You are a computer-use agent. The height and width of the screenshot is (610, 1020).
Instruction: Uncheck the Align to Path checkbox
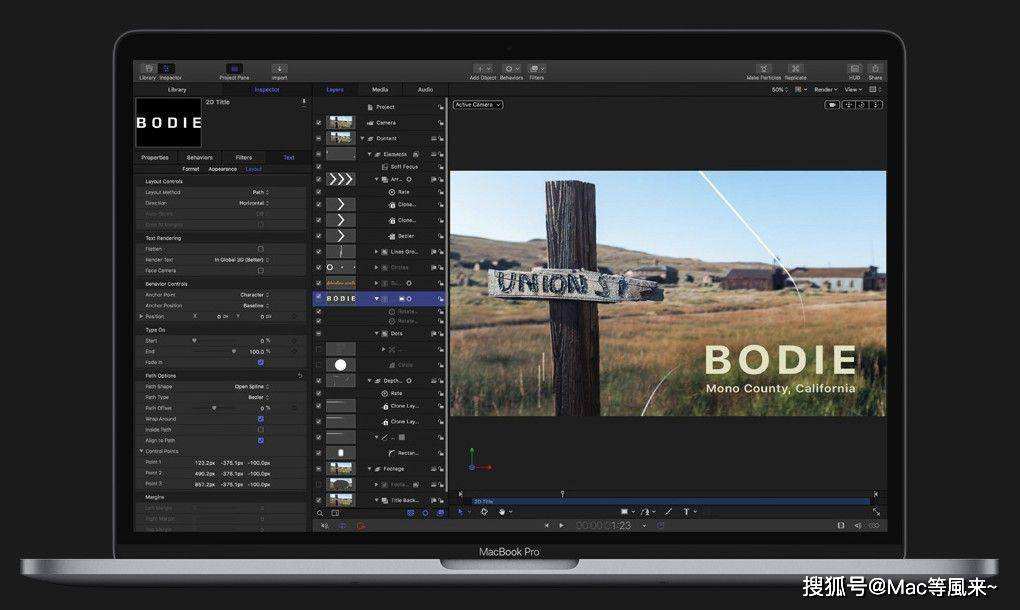coord(261,441)
